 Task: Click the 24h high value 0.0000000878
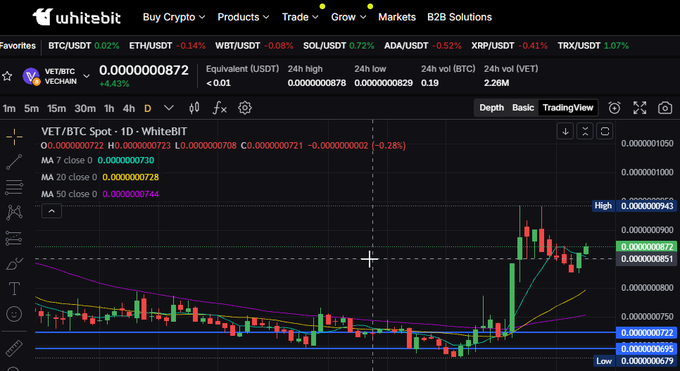[317, 83]
